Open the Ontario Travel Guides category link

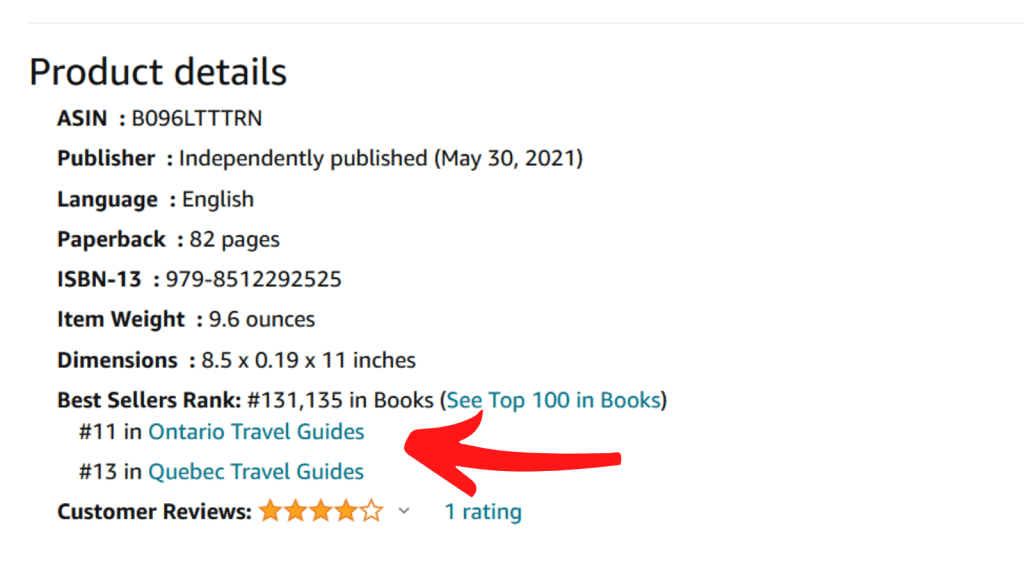coord(256,432)
